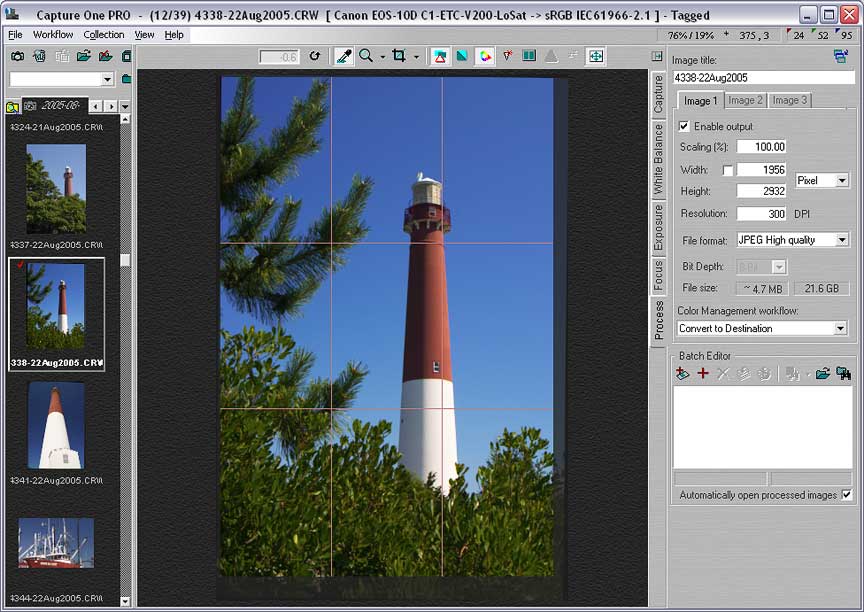This screenshot has width=864, height=612.
Task: Click the teal diagonal square toolbar icon
Action: click(x=462, y=56)
